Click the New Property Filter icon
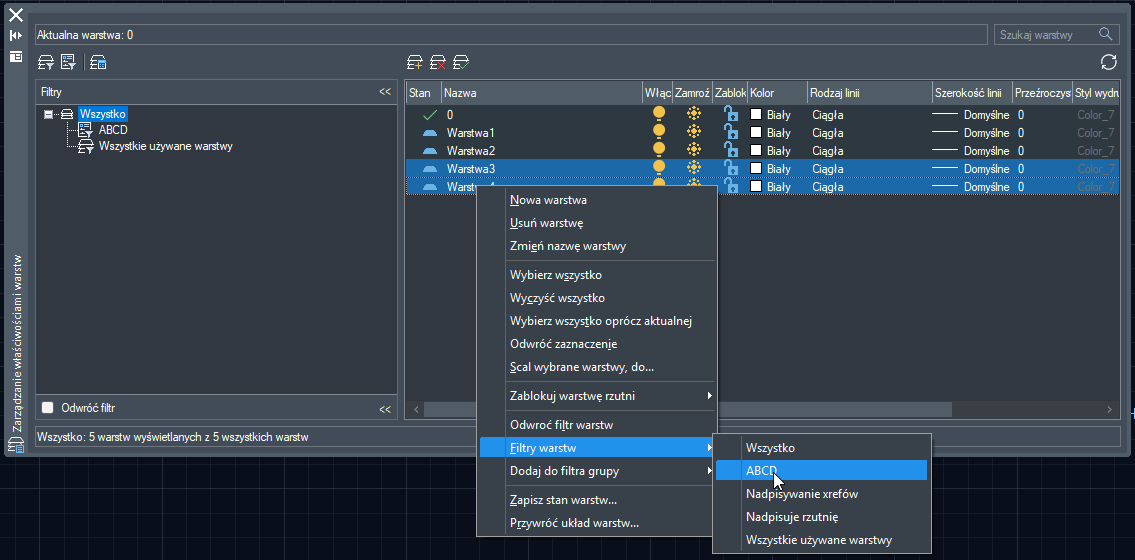This screenshot has height=560, width=1135. coord(46,62)
